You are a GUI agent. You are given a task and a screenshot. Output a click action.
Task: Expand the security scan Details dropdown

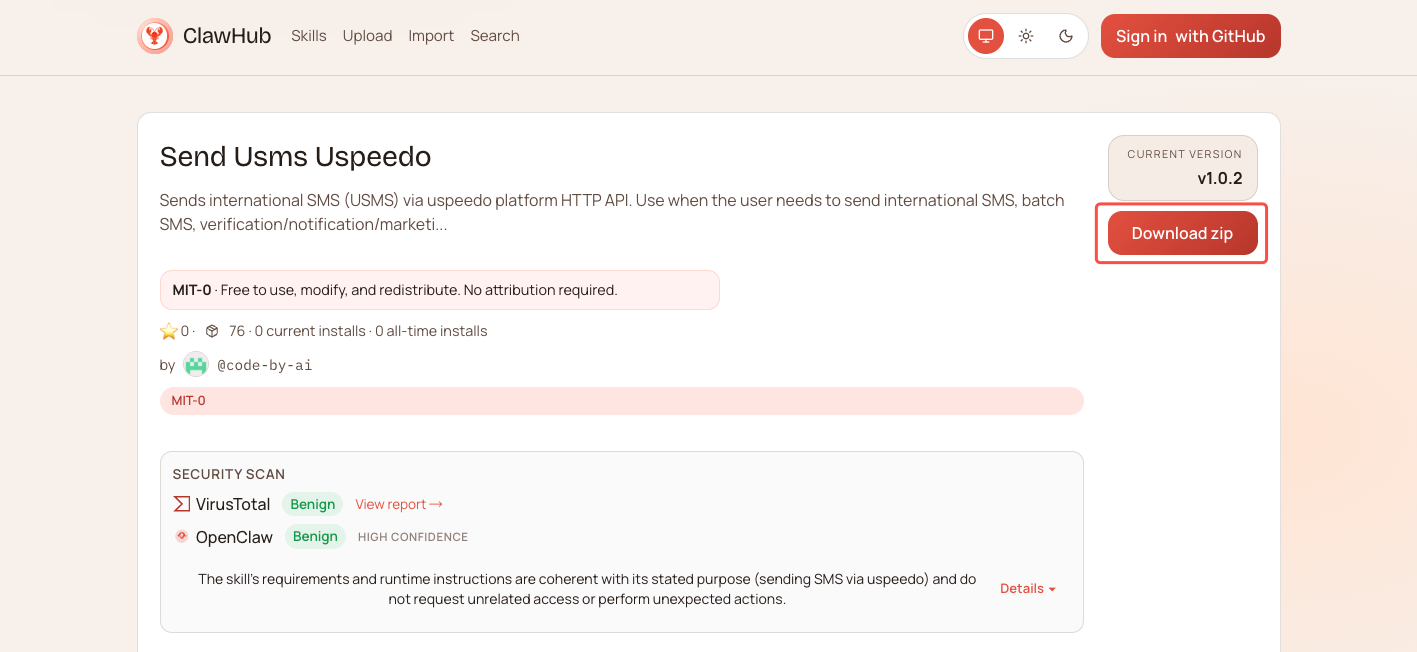tap(1027, 588)
